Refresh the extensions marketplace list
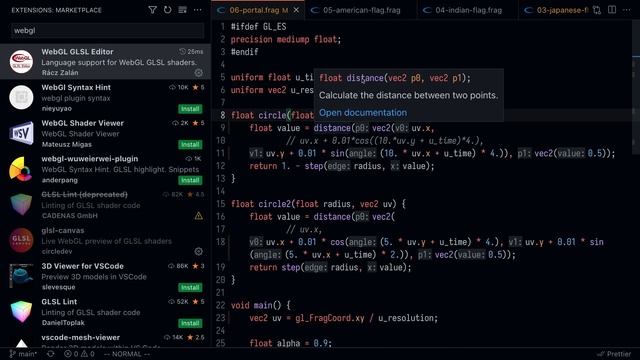Viewport: 640px width, 360px height. tap(167, 10)
